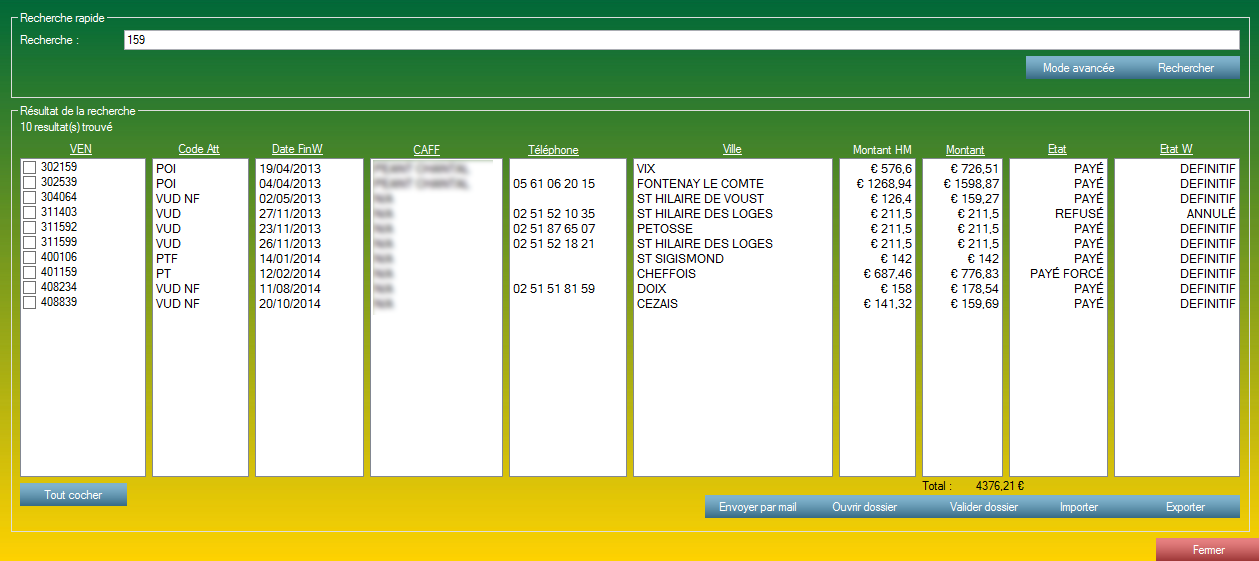Screen dimensions: 1259x561
Task: Click into the Recherche text field
Action: tap(680, 39)
